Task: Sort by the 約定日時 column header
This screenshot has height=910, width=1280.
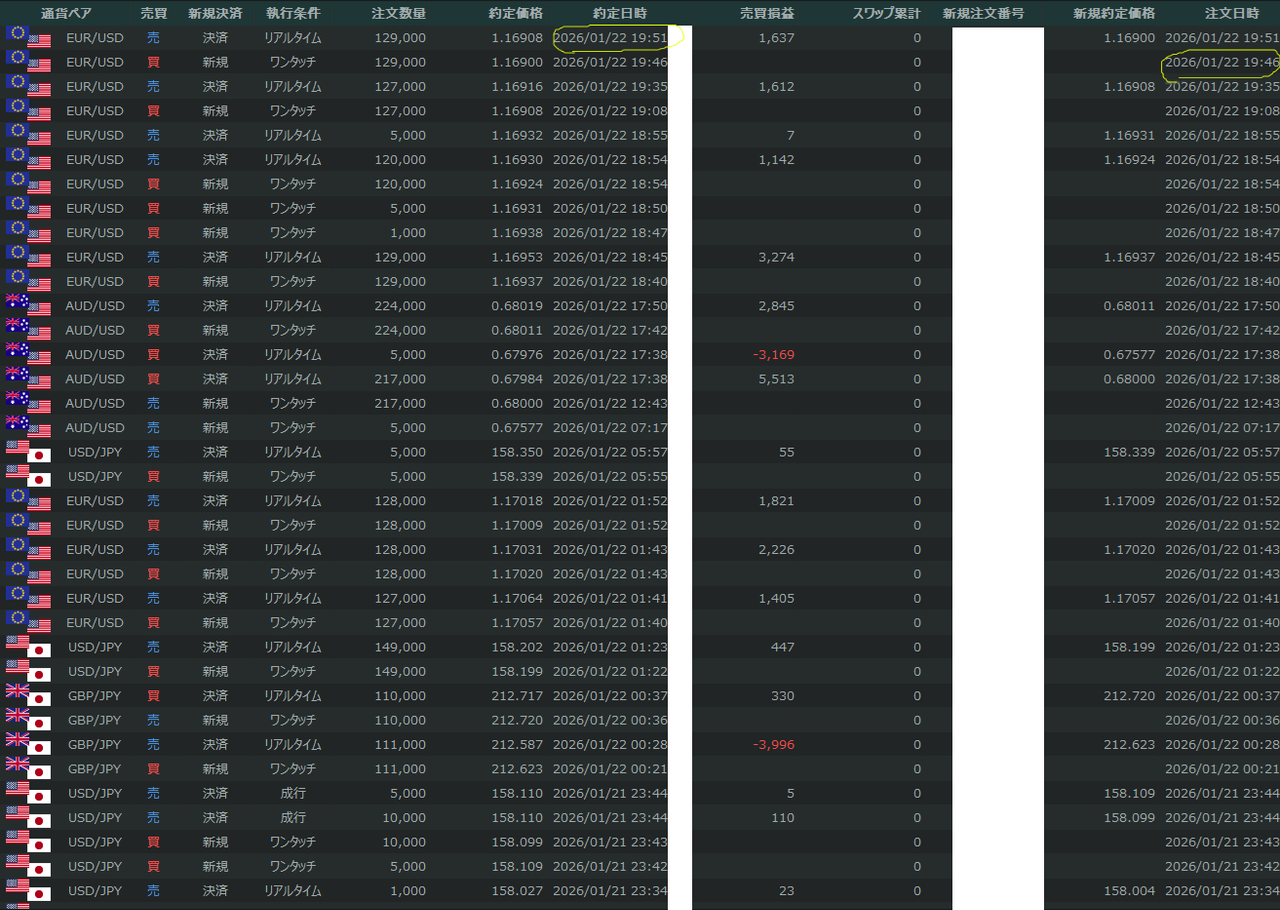Action: (620, 13)
